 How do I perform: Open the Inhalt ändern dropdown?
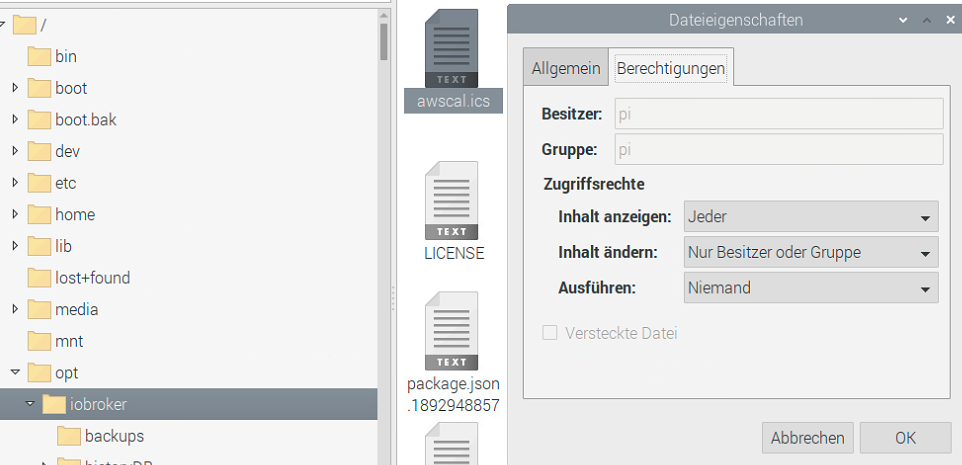[x=811, y=252]
